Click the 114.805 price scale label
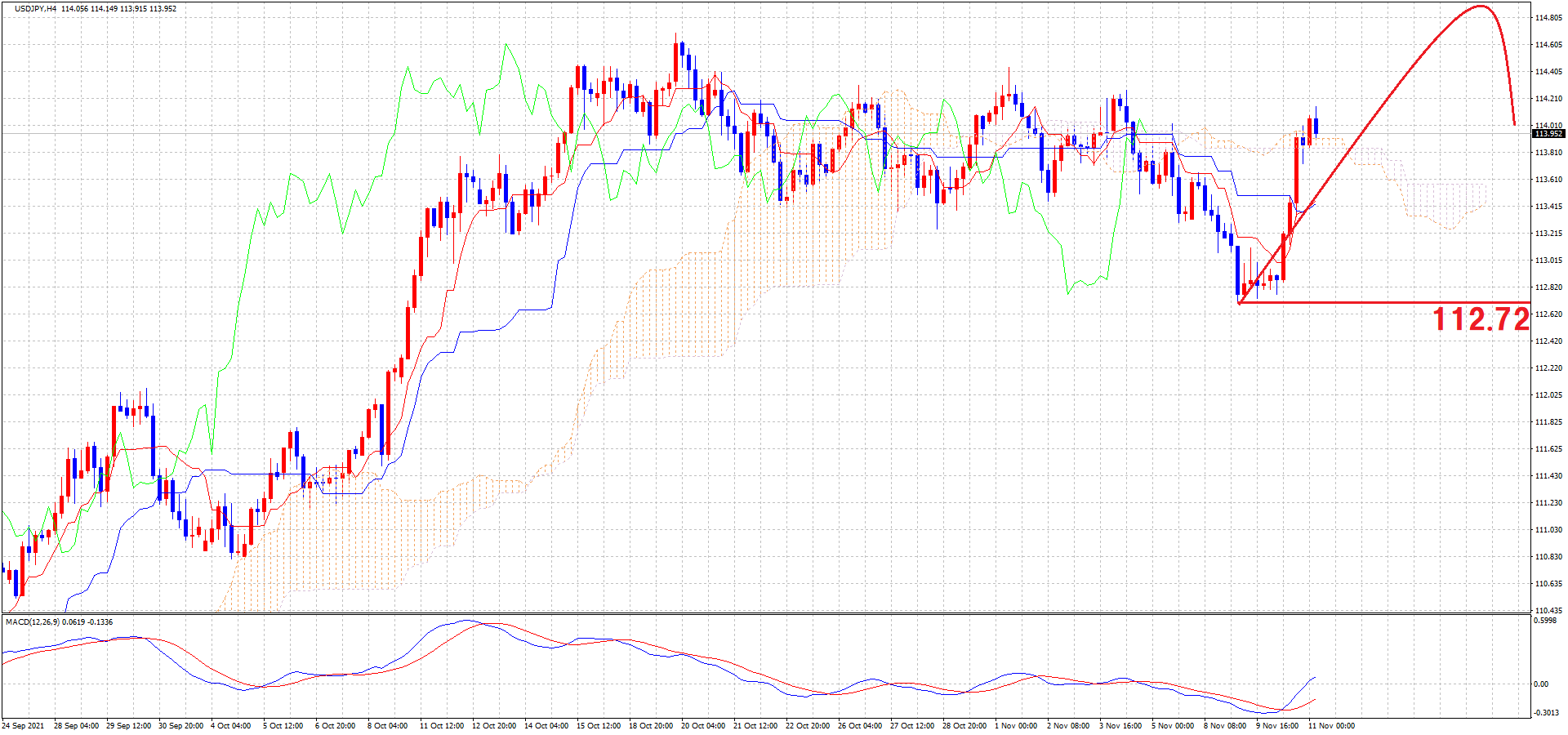The width and height of the screenshot is (1568, 735). click(1548, 18)
